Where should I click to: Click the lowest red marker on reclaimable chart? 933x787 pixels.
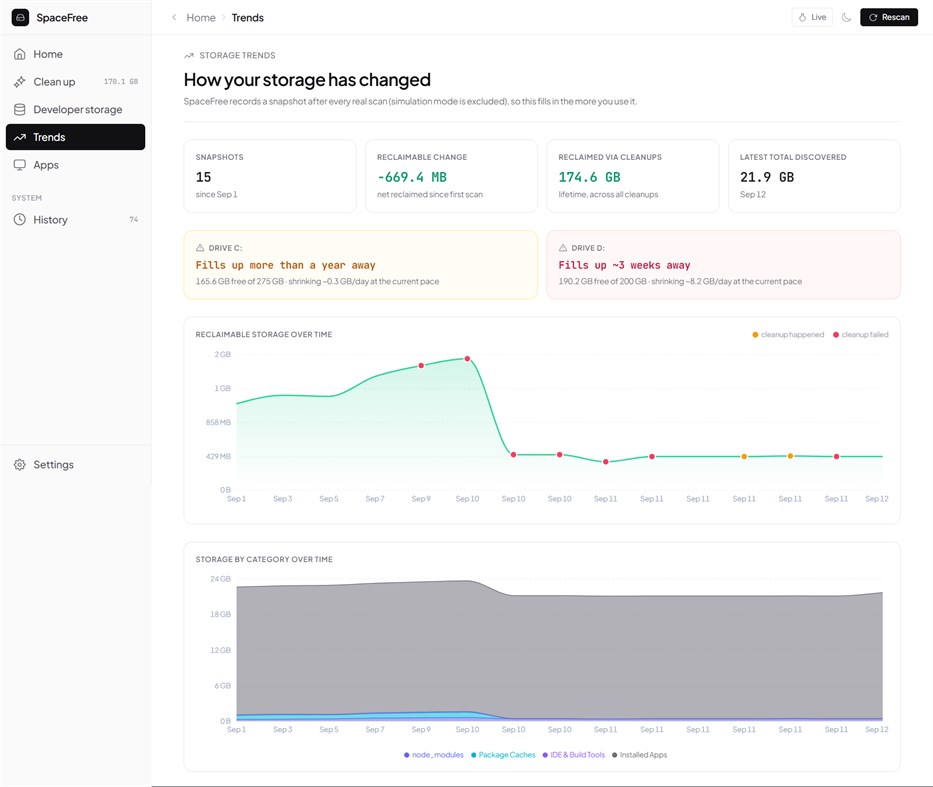606,462
